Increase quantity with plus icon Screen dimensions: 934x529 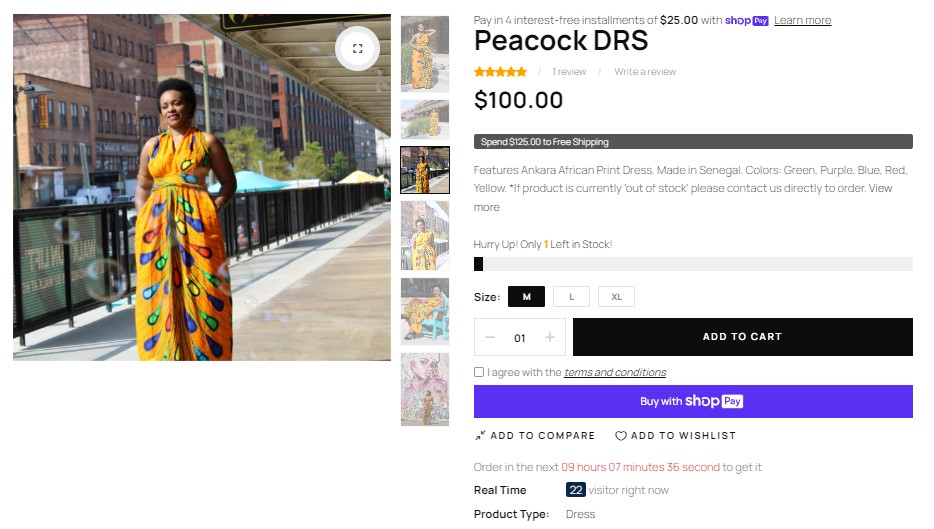pyautogui.click(x=550, y=338)
